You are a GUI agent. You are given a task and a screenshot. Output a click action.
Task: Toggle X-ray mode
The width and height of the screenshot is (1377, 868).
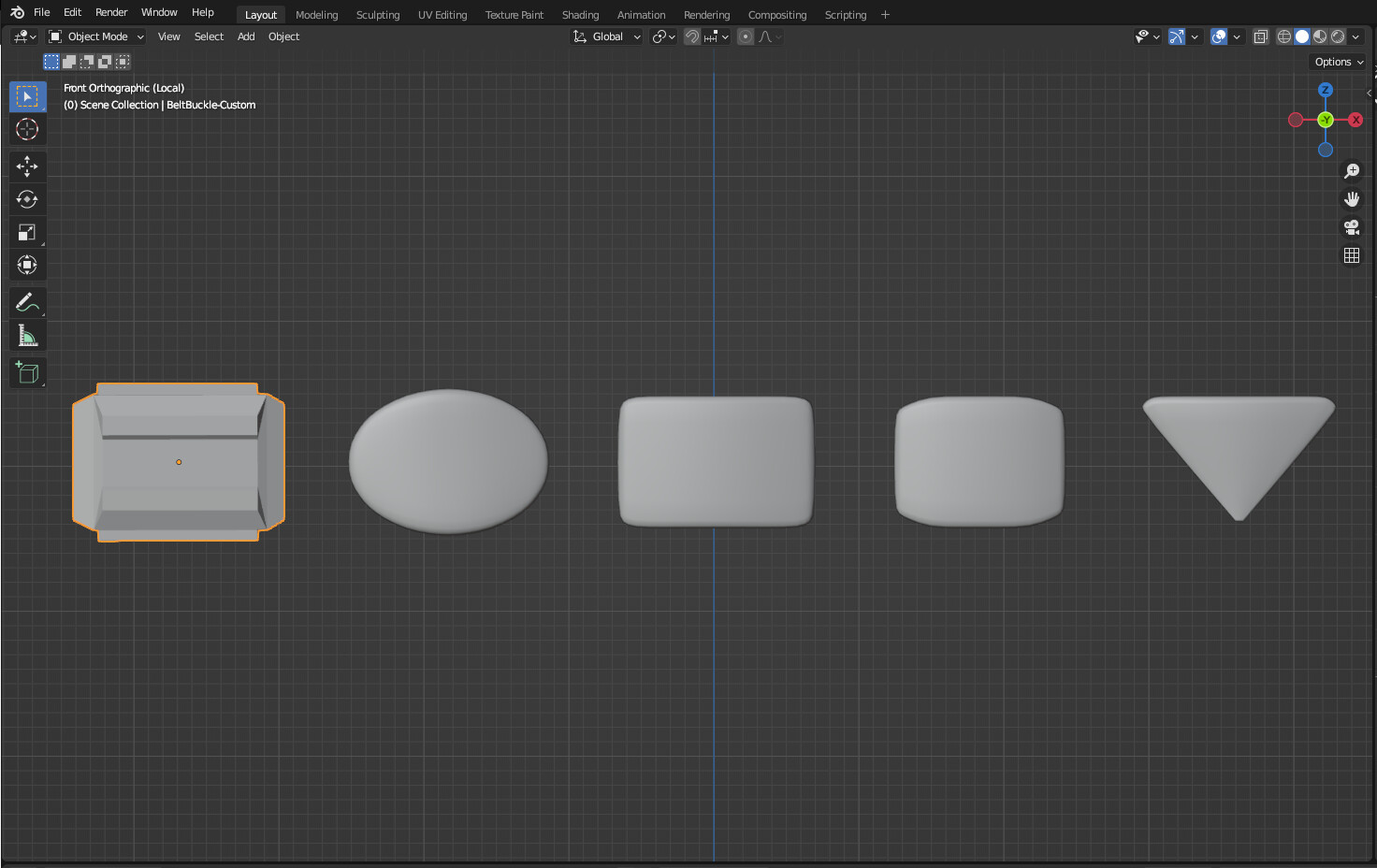1261,36
